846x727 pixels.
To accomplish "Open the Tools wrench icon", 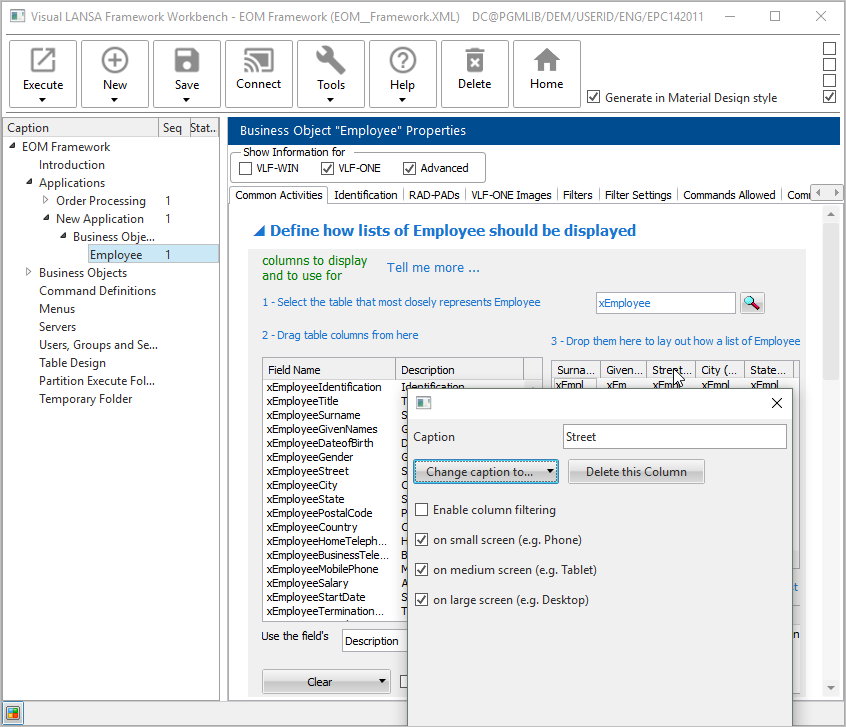I will pyautogui.click(x=331, y=62).
